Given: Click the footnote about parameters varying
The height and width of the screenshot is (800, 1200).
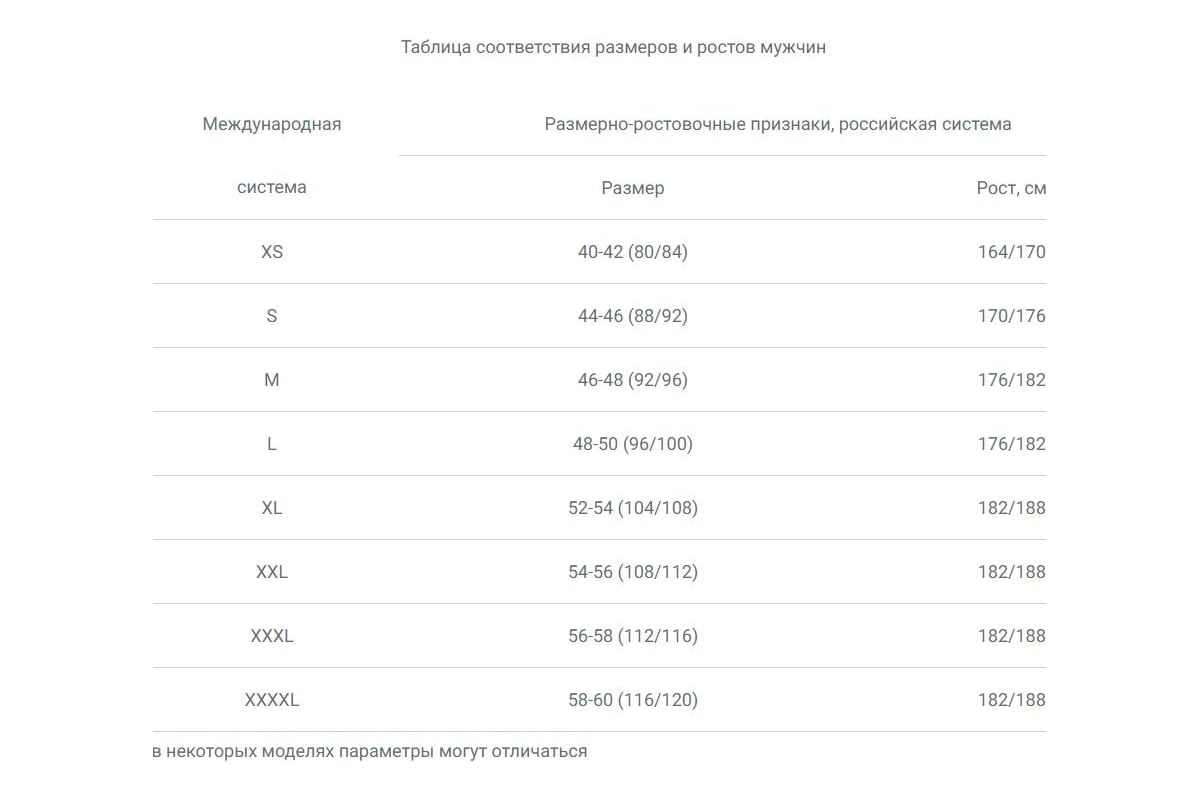Looking at the screenshot, I should pos(370,751).
